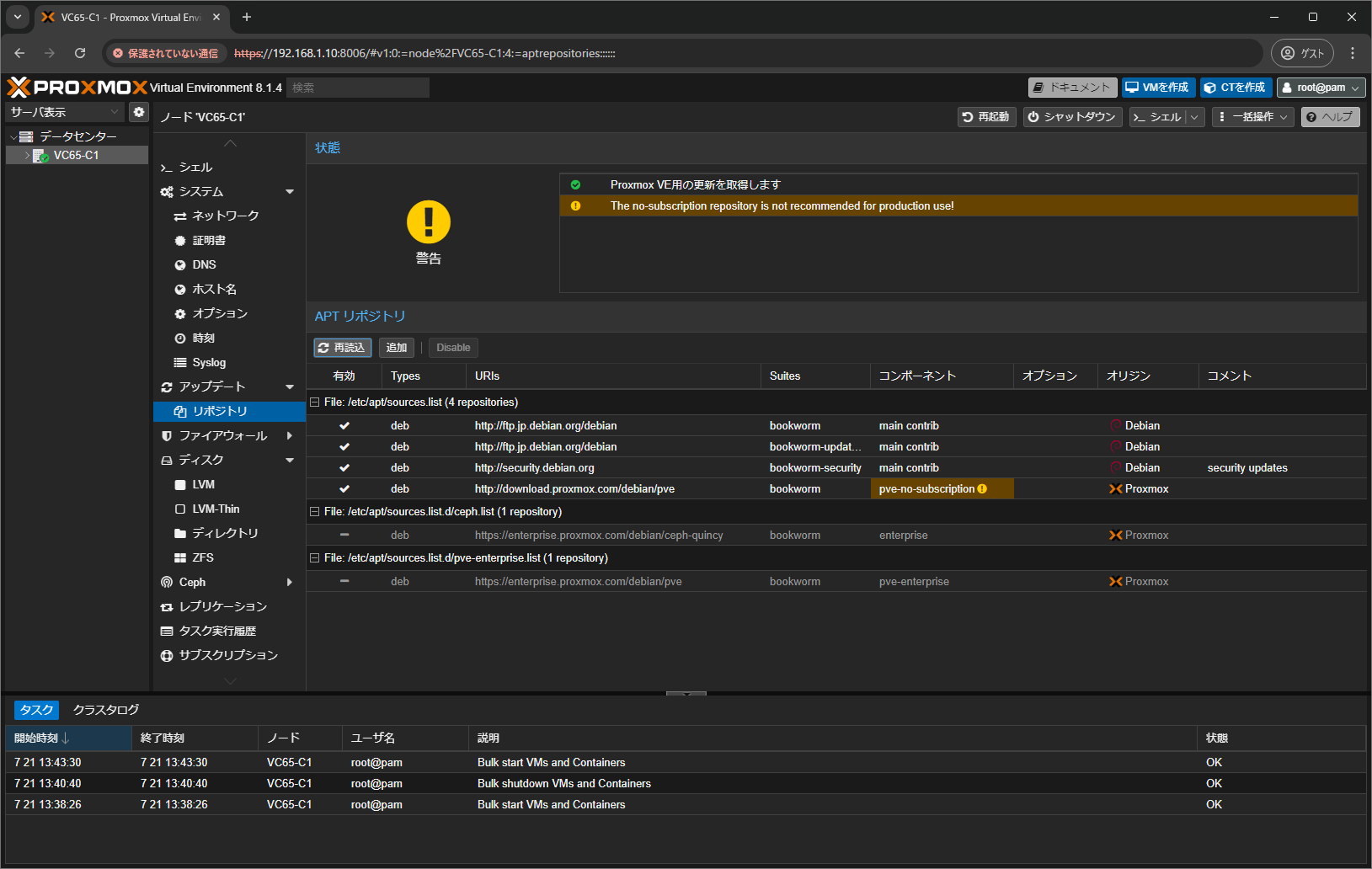Viewport: 1372px width, 869px height.
Task: Collapse pve-enterprise.list repository group
Action: [x=315, y=558]
